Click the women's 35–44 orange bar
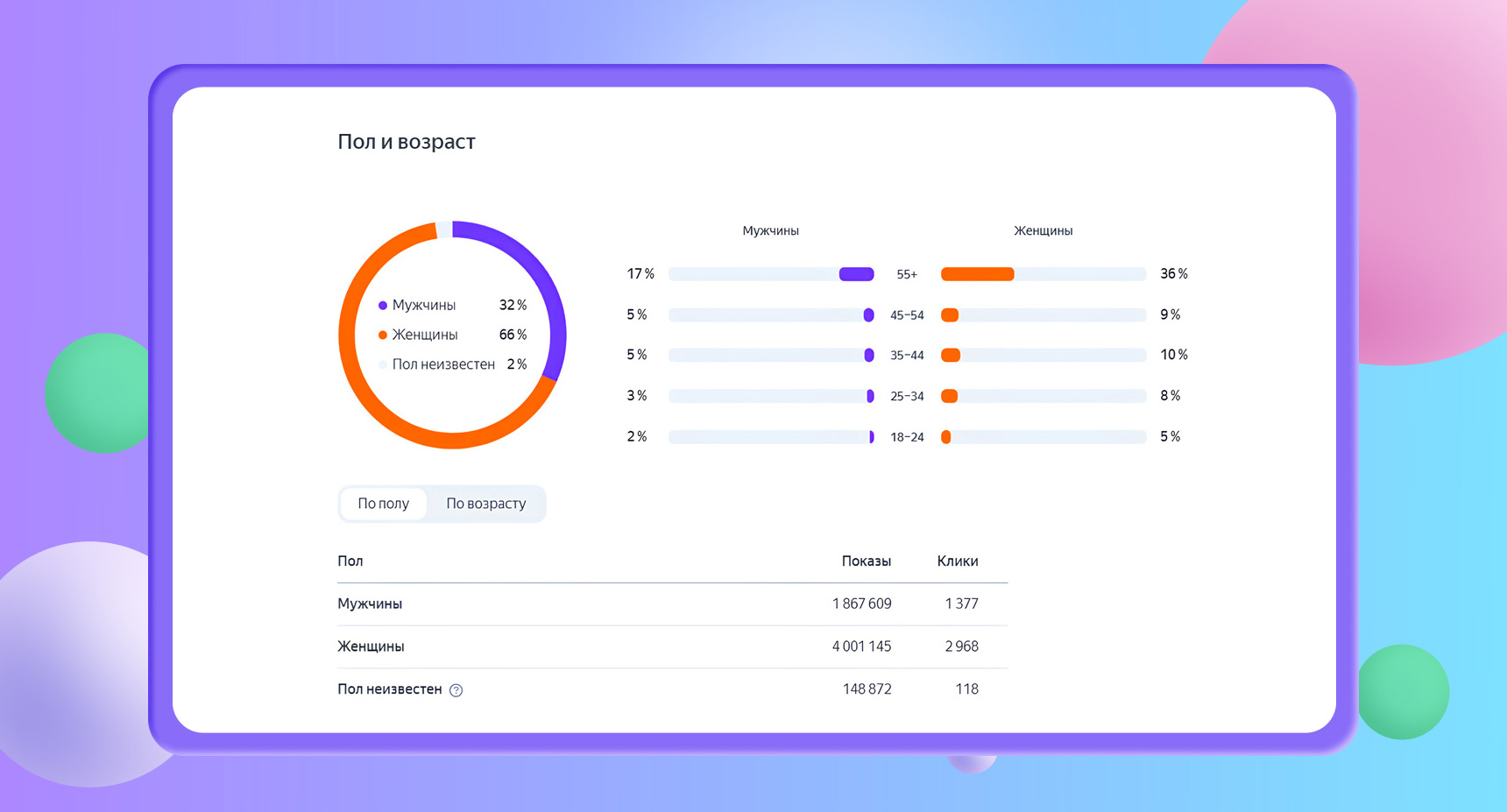The image size is (1507, 812). [x=951, y=356]
